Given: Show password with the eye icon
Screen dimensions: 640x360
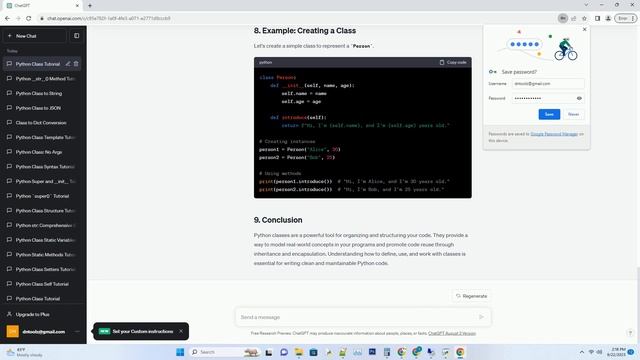Looking at the screenshot, I should click(579, 98).
